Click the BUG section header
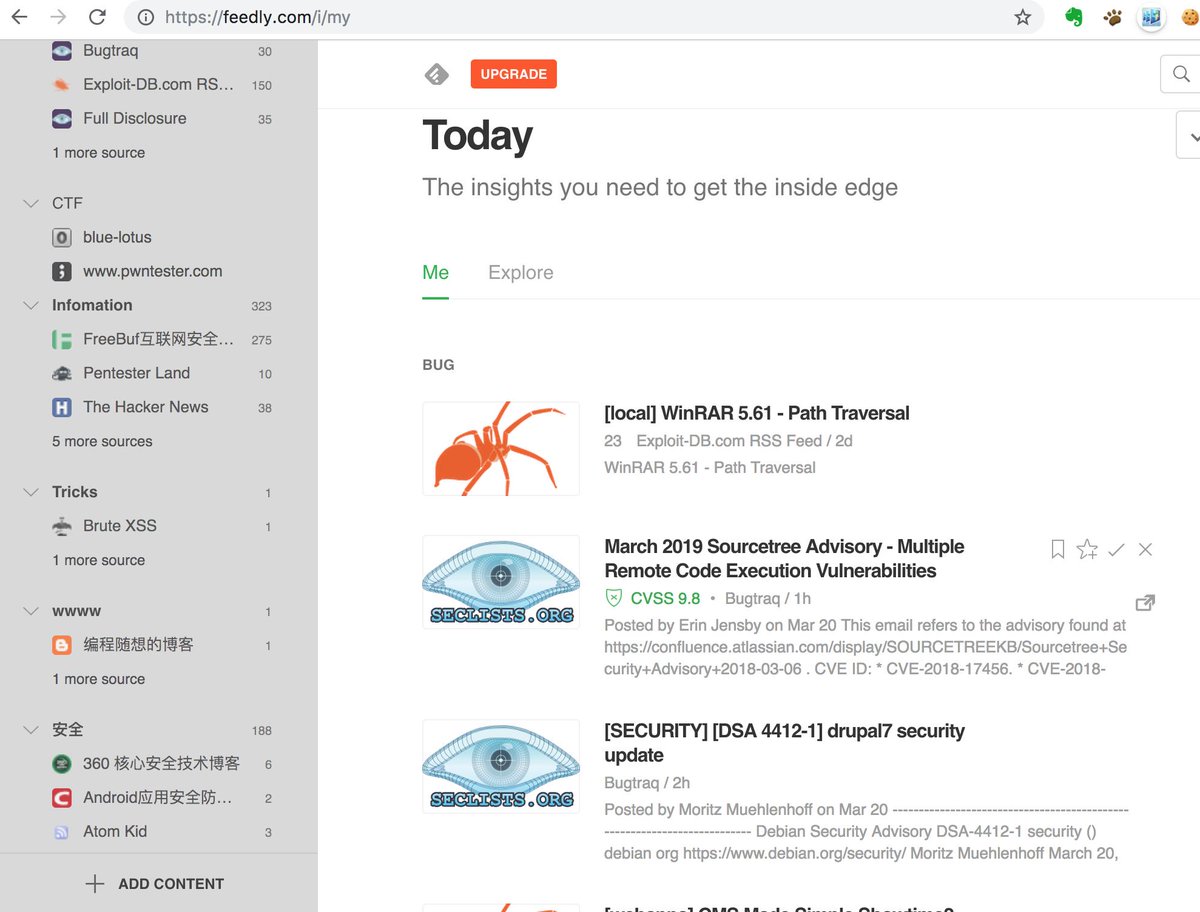Image resolution: width=1200 pixels, height=912 pixels. 438,365
